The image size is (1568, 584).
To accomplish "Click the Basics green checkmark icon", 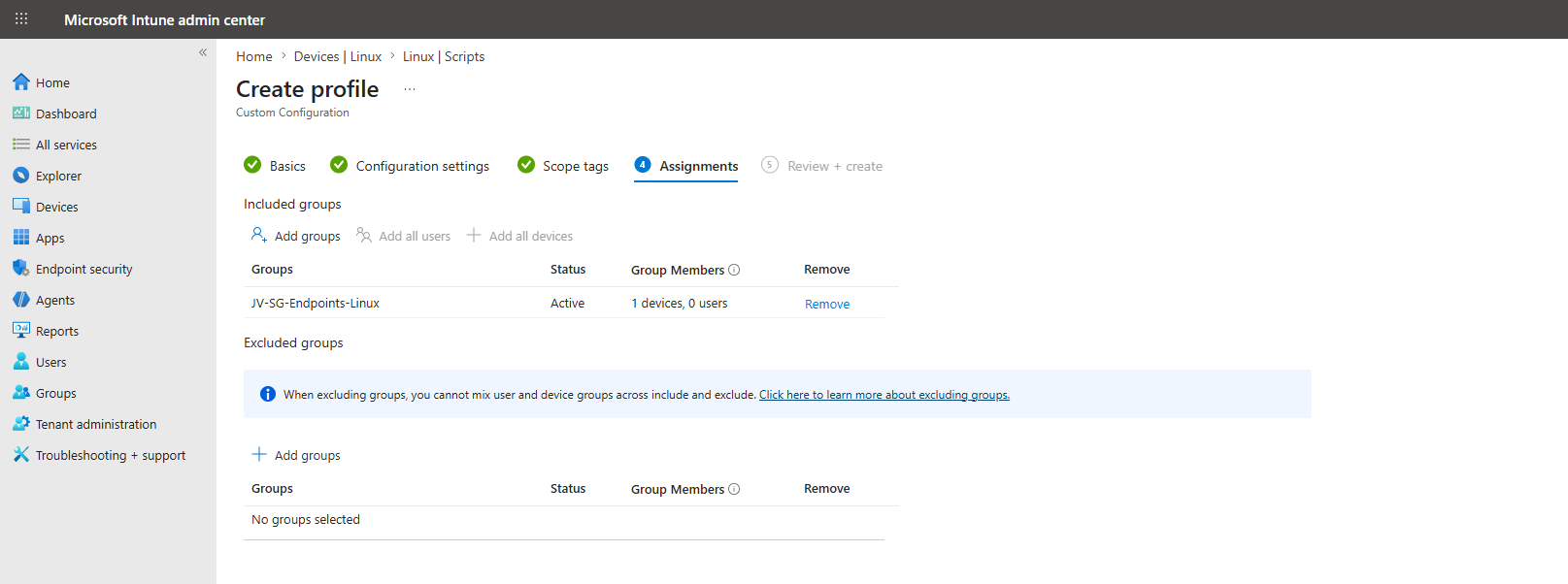I will tap(252, 165).
